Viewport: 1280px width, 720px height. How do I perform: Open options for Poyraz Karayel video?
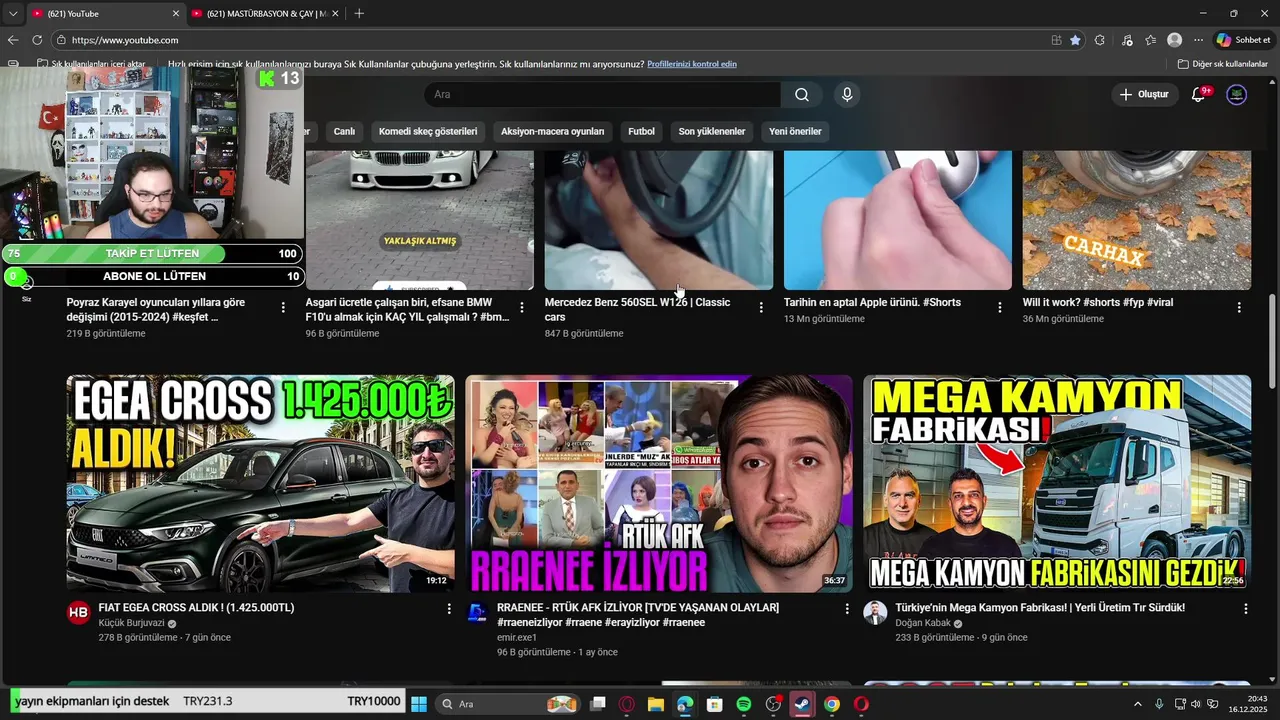click(x=283, y=308)
